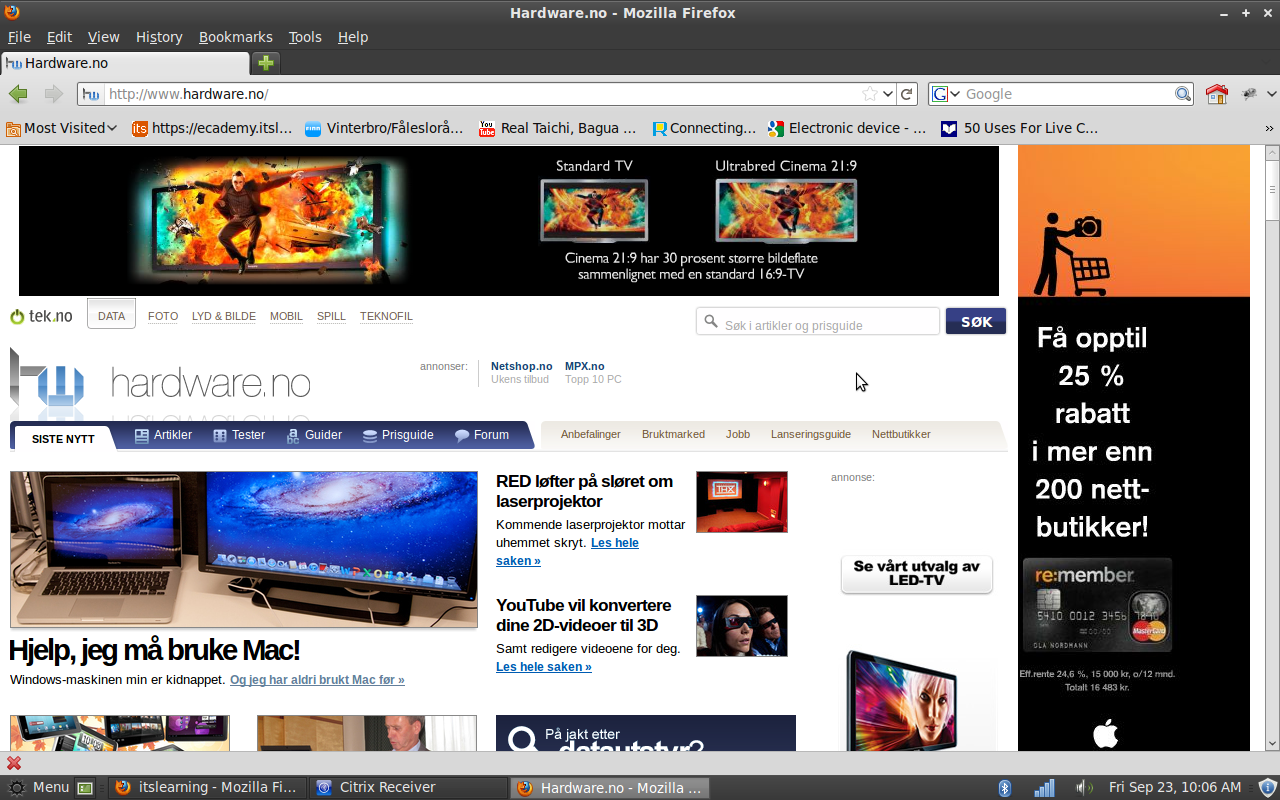
Task: Open the Help menu
Action: click(x=353, y=37)
